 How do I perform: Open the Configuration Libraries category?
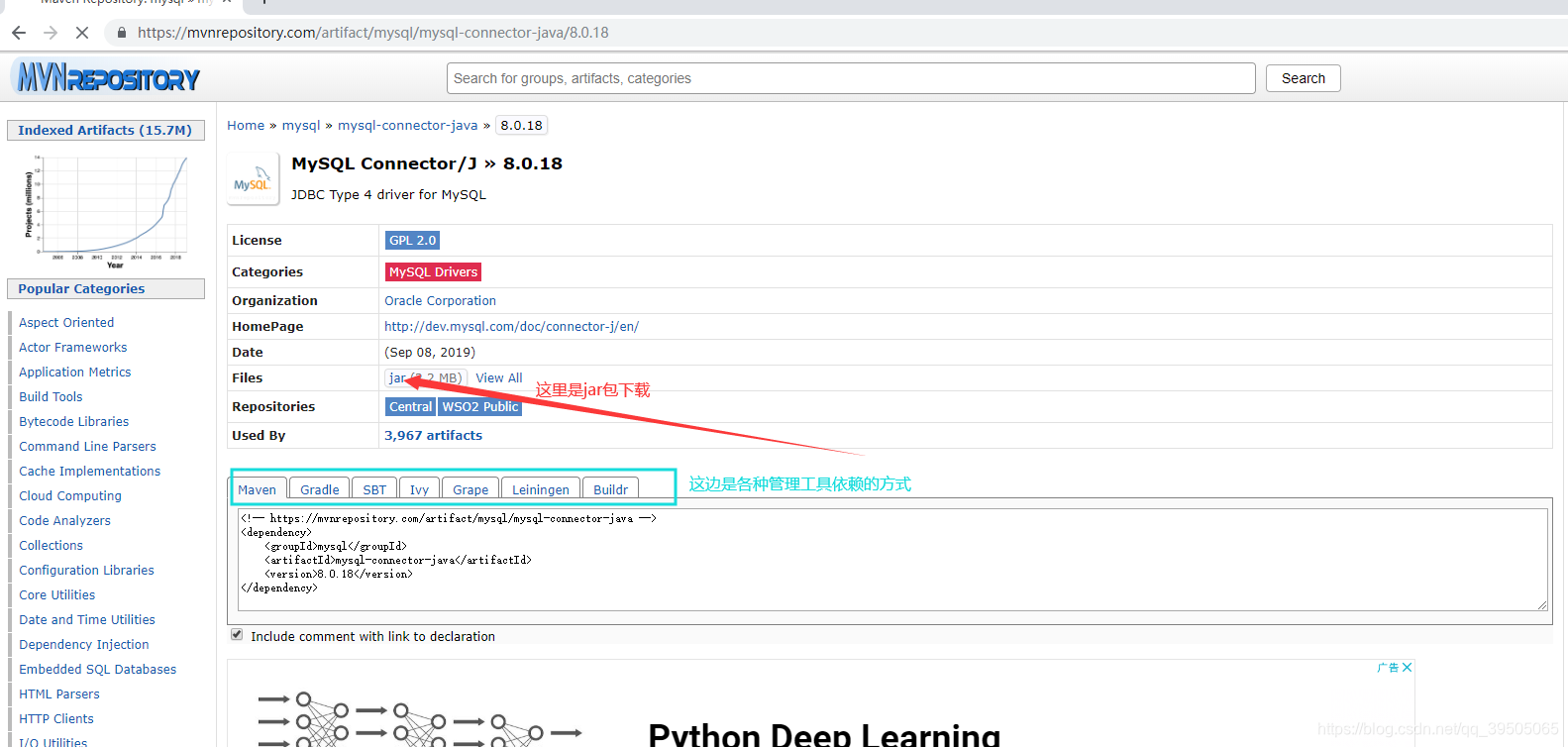[x=86, y=571]
